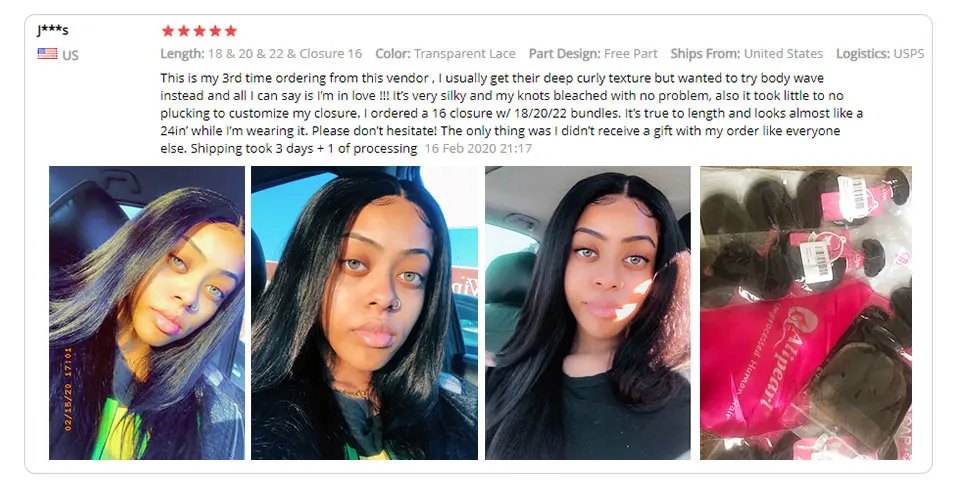Click the Logistics: USPS attribute
This screenshot has height=486, width=960.
pyautogui.click(x=880, y=54)
